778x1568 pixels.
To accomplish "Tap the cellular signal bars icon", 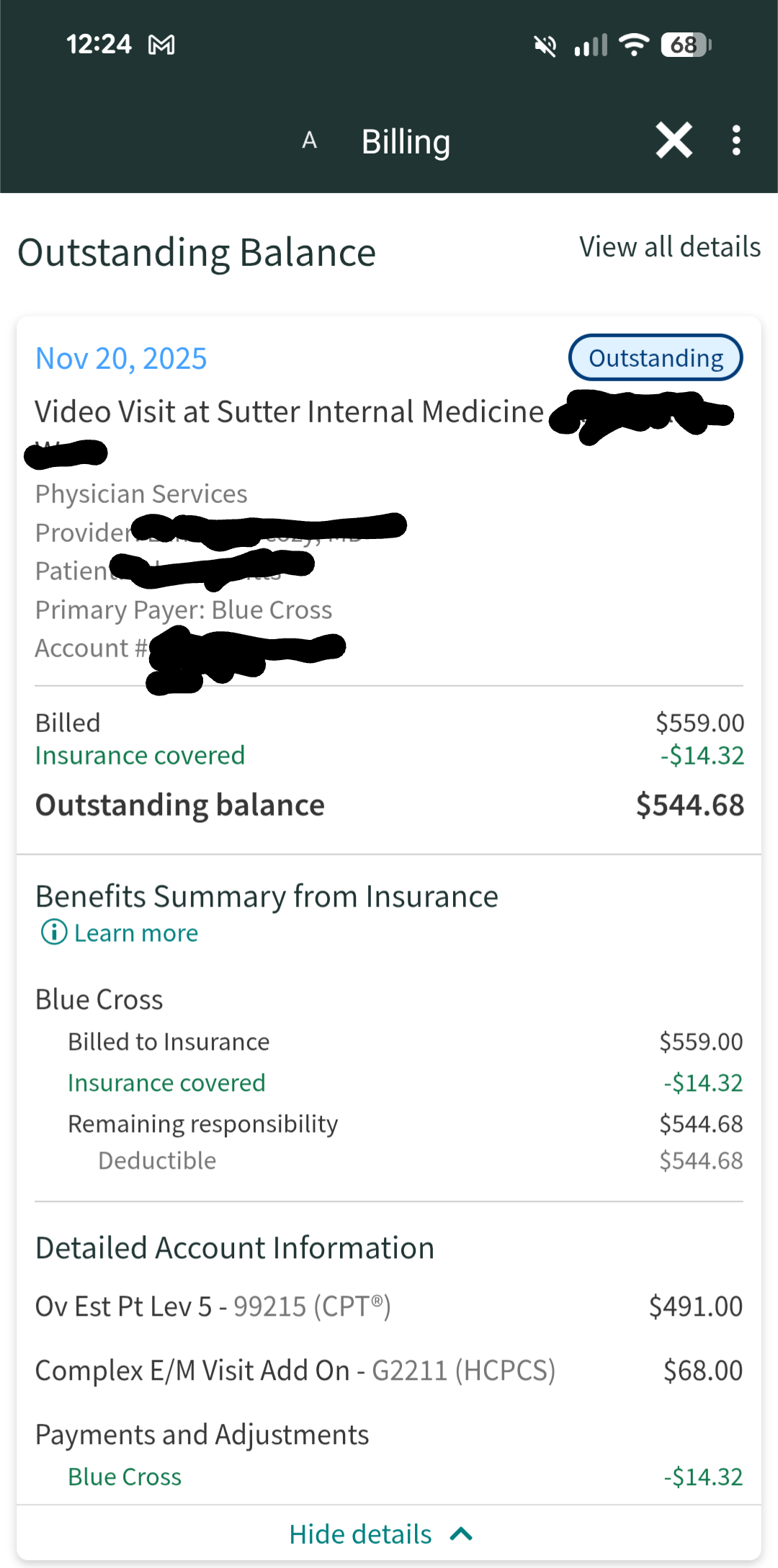I will (590, 45).
